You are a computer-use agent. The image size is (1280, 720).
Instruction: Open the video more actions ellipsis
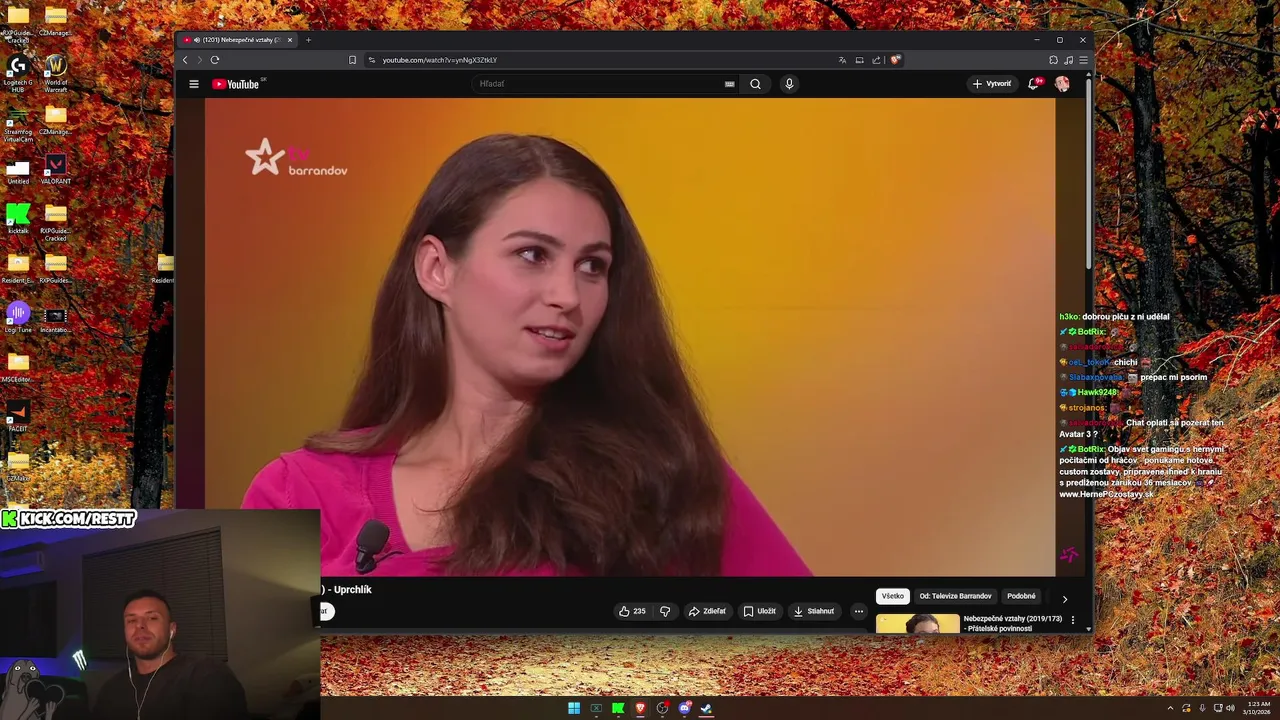[858, 611]
